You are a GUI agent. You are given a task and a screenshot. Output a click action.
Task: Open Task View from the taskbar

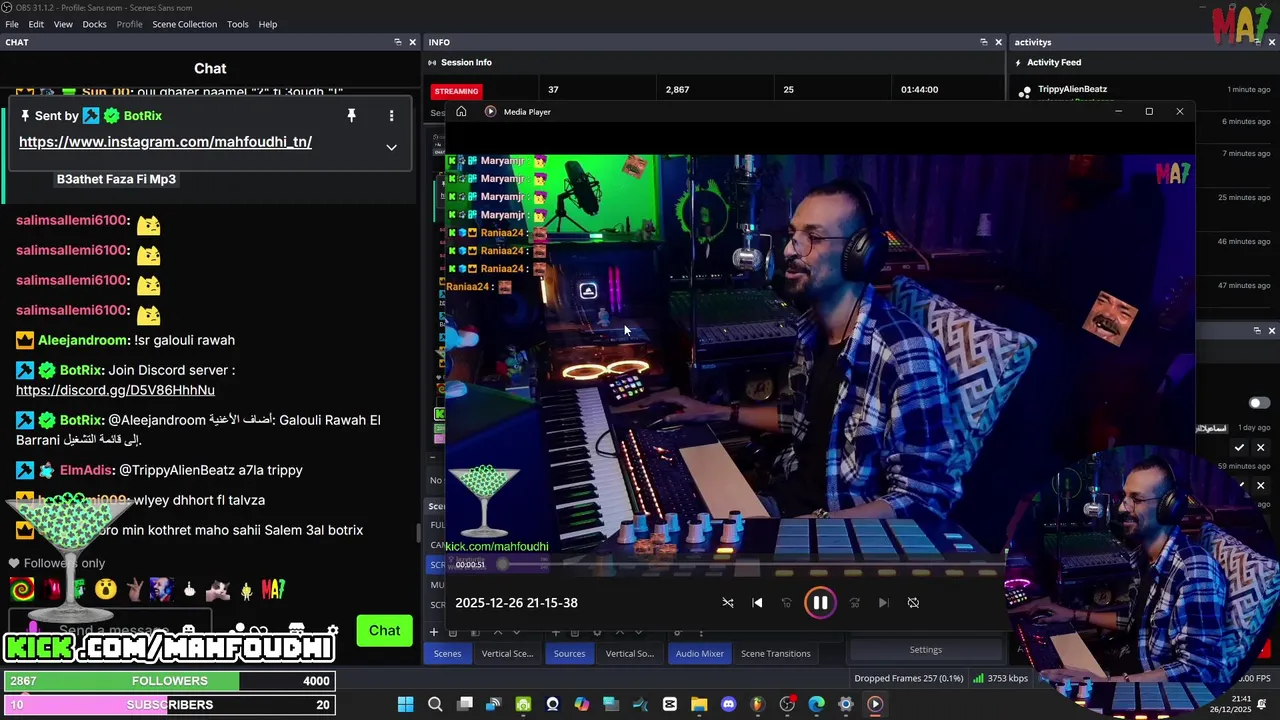tap(464, 705)
